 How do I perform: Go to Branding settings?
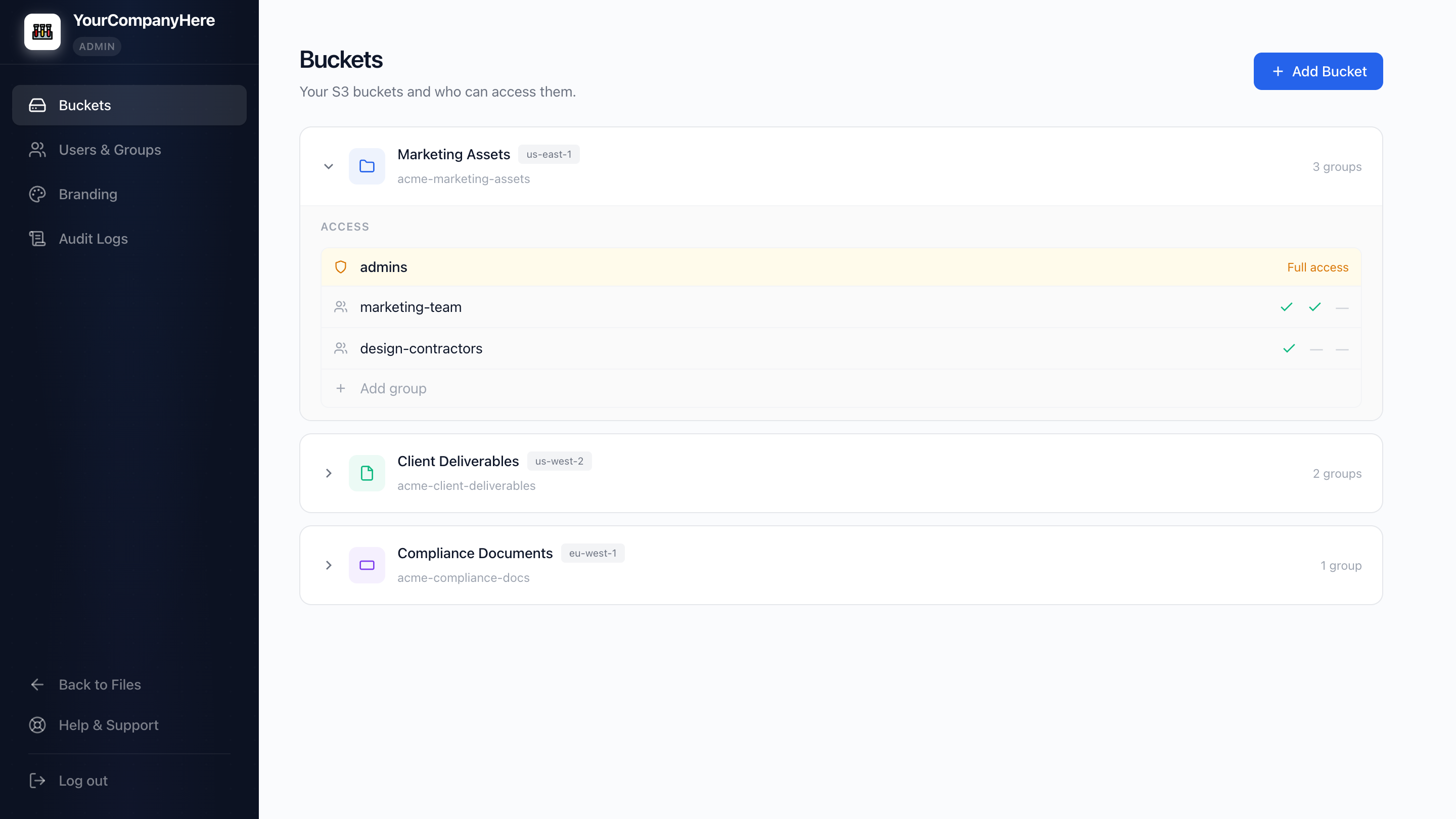[87, 194]
